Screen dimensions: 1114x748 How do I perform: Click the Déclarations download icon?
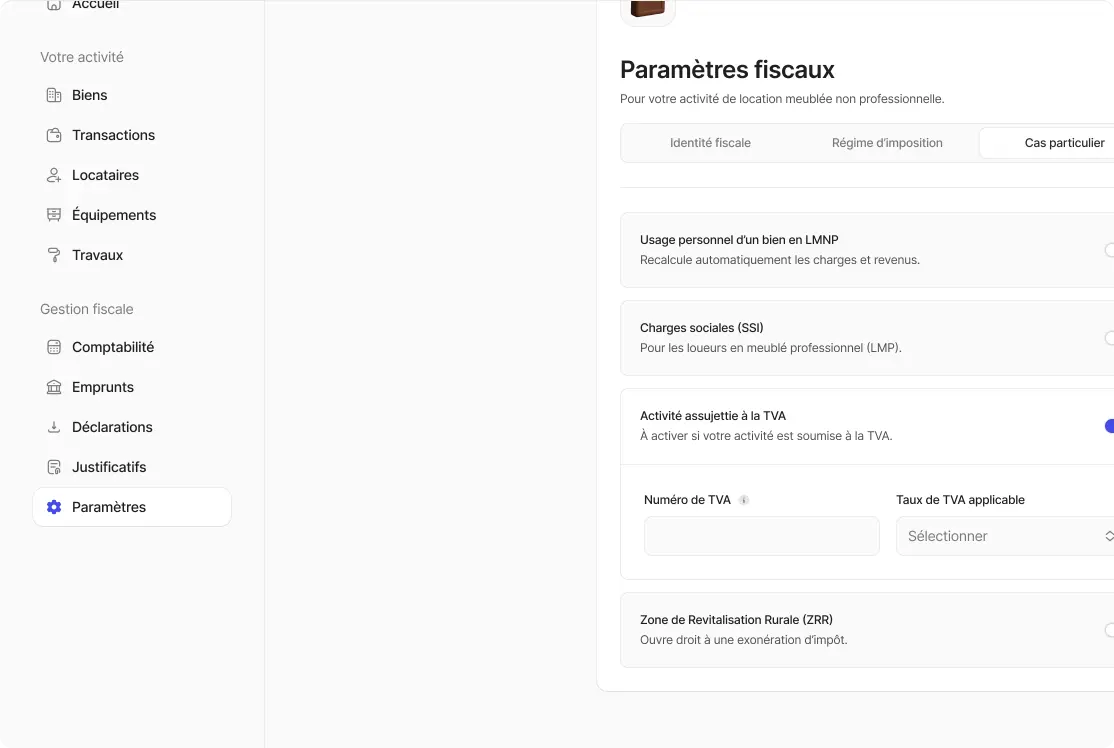click(53, 427)
